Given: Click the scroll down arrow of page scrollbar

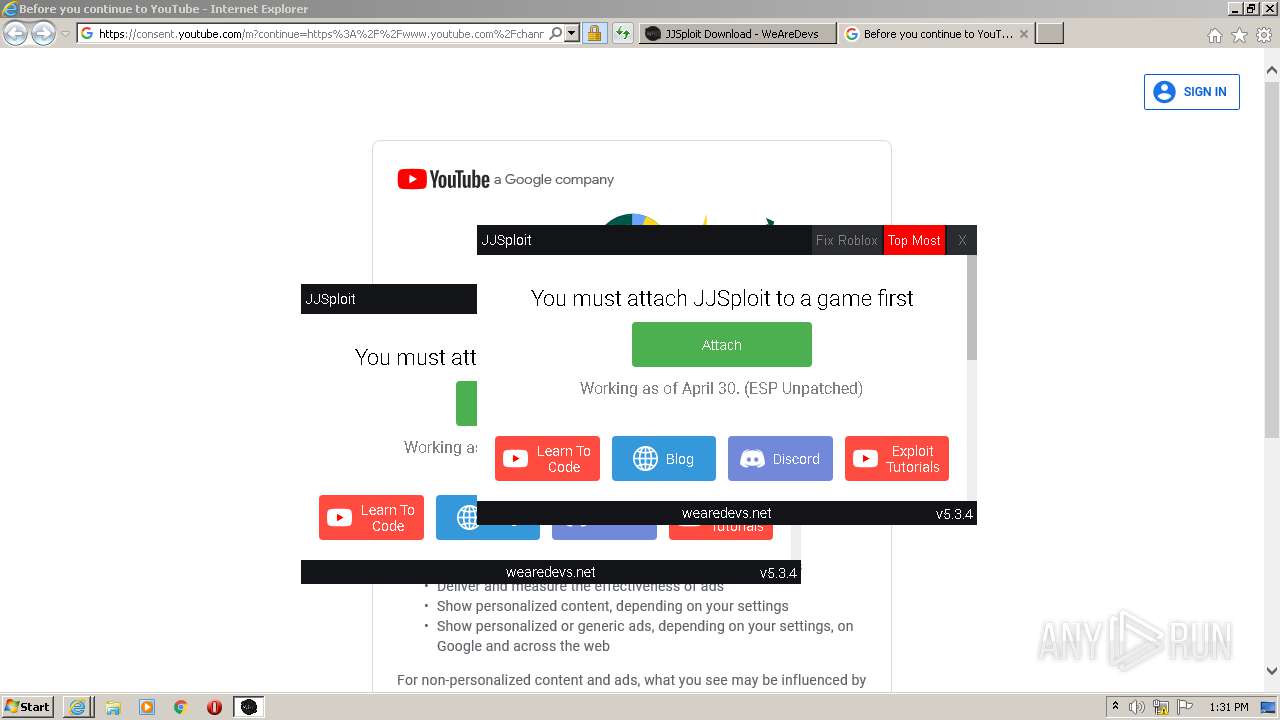Looking at the screenshot, I should click(1272, 671).
